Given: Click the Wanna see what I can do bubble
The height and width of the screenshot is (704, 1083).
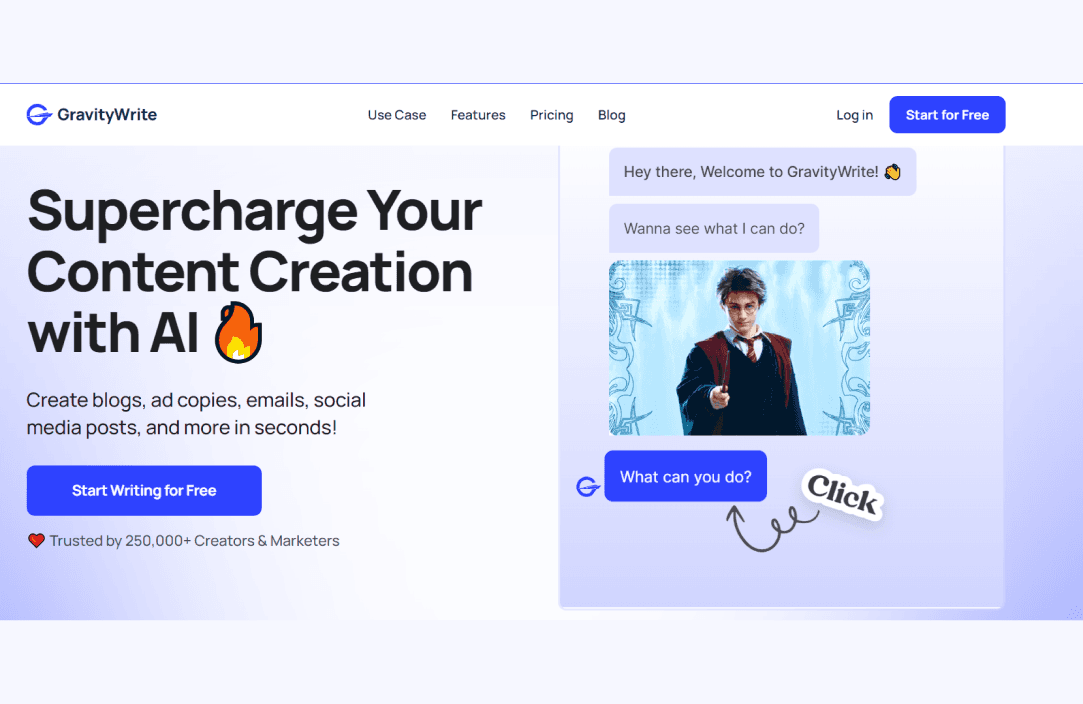Looking at the screenshot, I should (713, 228).
